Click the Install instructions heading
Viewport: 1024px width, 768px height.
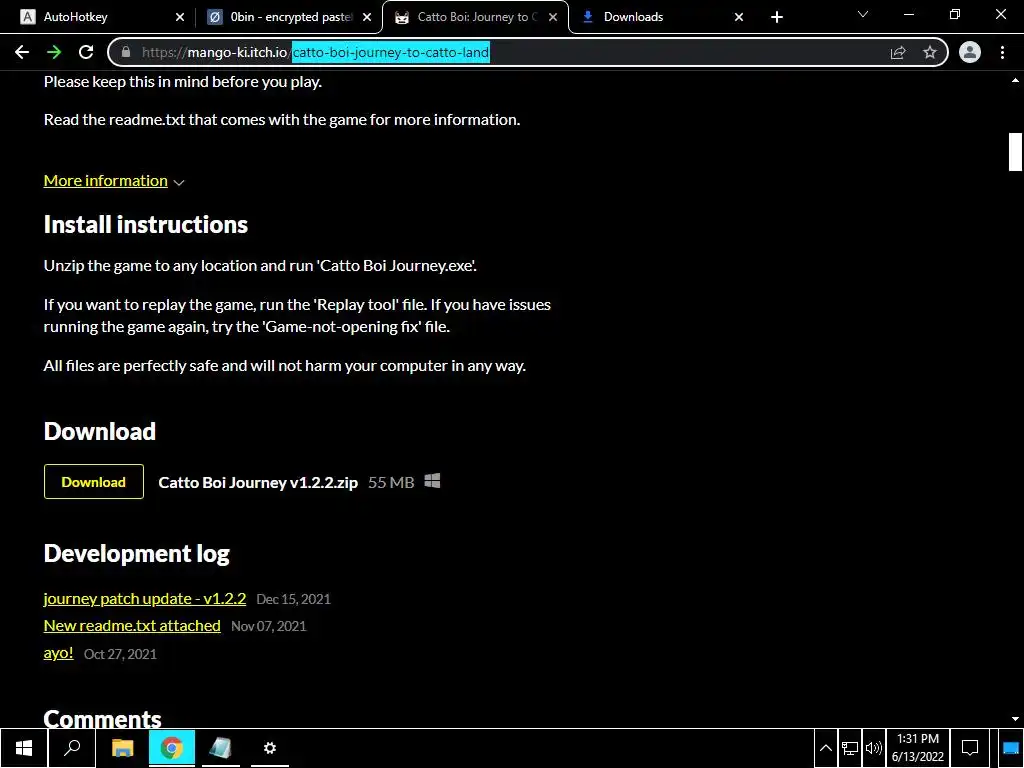146,225
